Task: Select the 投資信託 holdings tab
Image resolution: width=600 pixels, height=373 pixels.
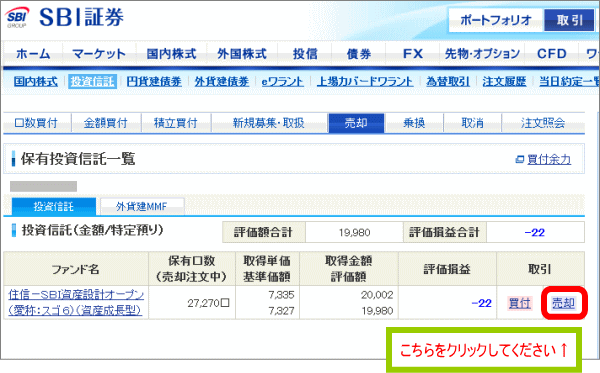Action: pos(54,207)
